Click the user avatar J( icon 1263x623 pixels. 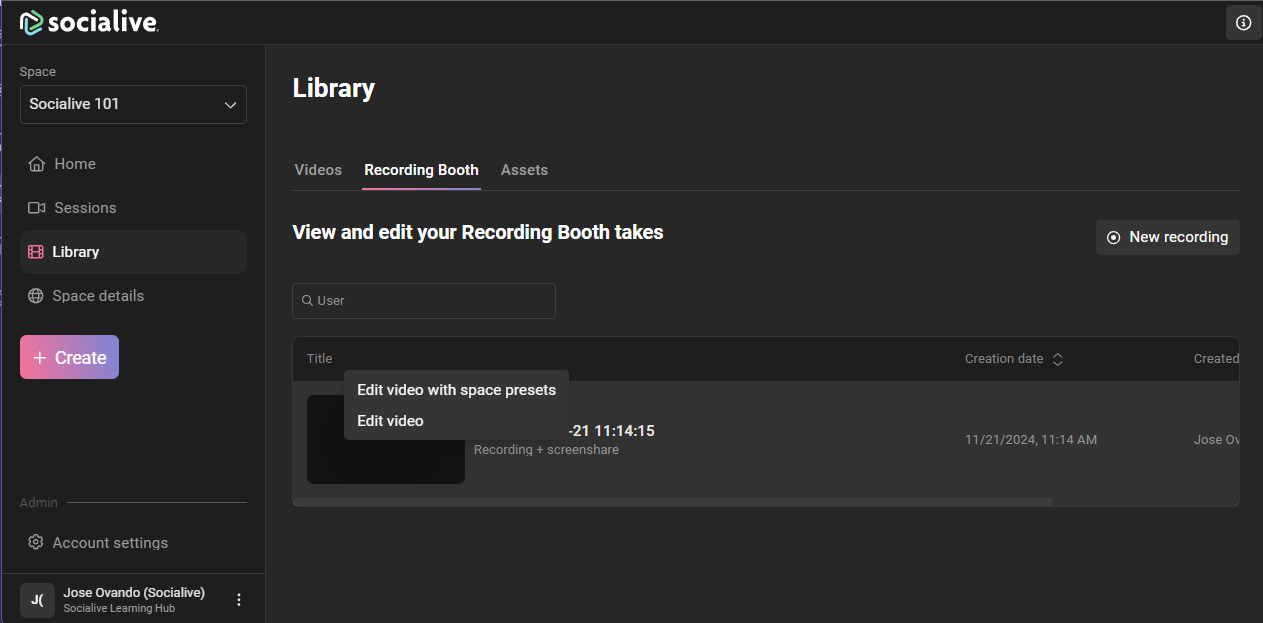click(x=37, y=600)
